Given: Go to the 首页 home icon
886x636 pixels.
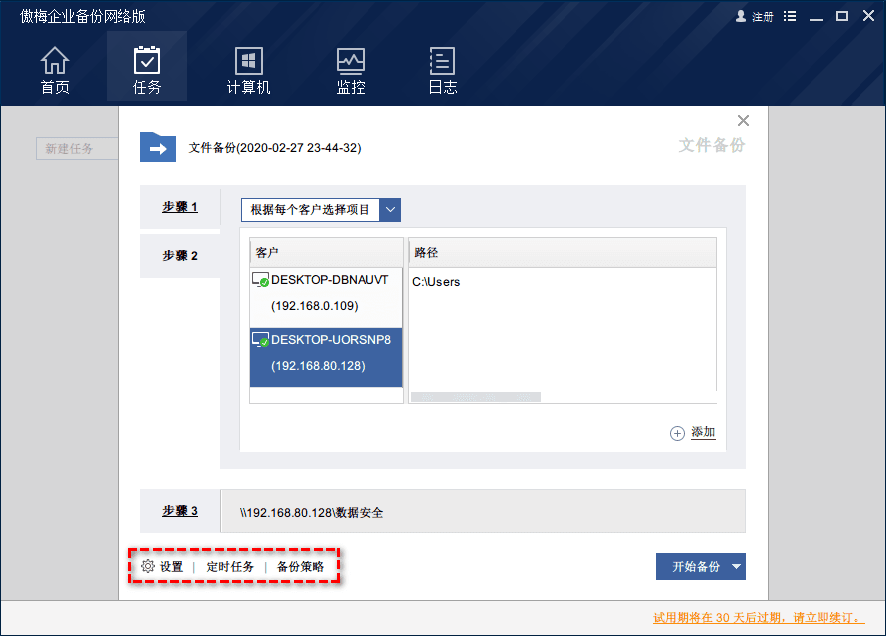Looking at the screenshot, I should click(55, 60).
